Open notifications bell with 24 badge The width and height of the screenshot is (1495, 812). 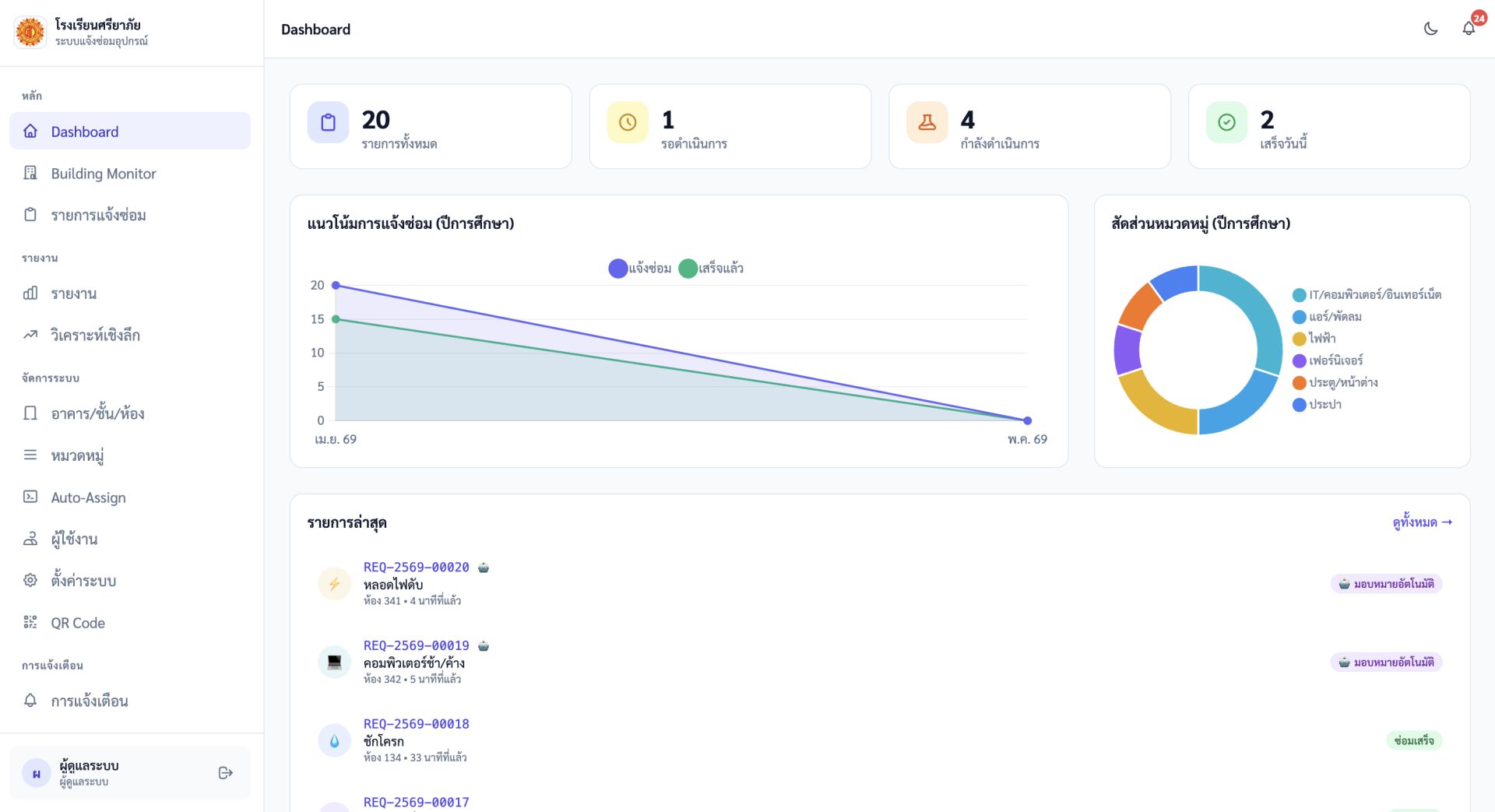click(1469, 29)
